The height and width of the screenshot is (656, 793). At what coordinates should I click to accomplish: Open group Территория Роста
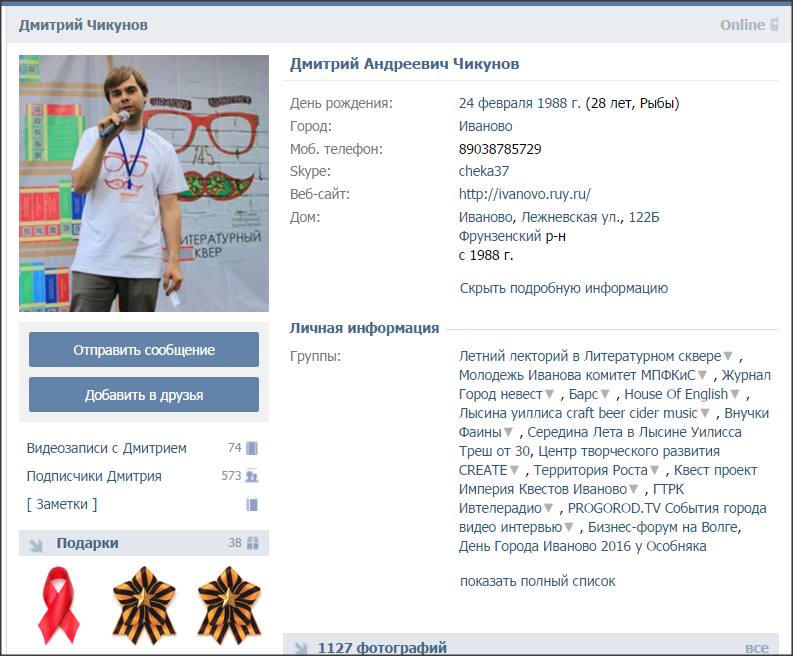591,470
